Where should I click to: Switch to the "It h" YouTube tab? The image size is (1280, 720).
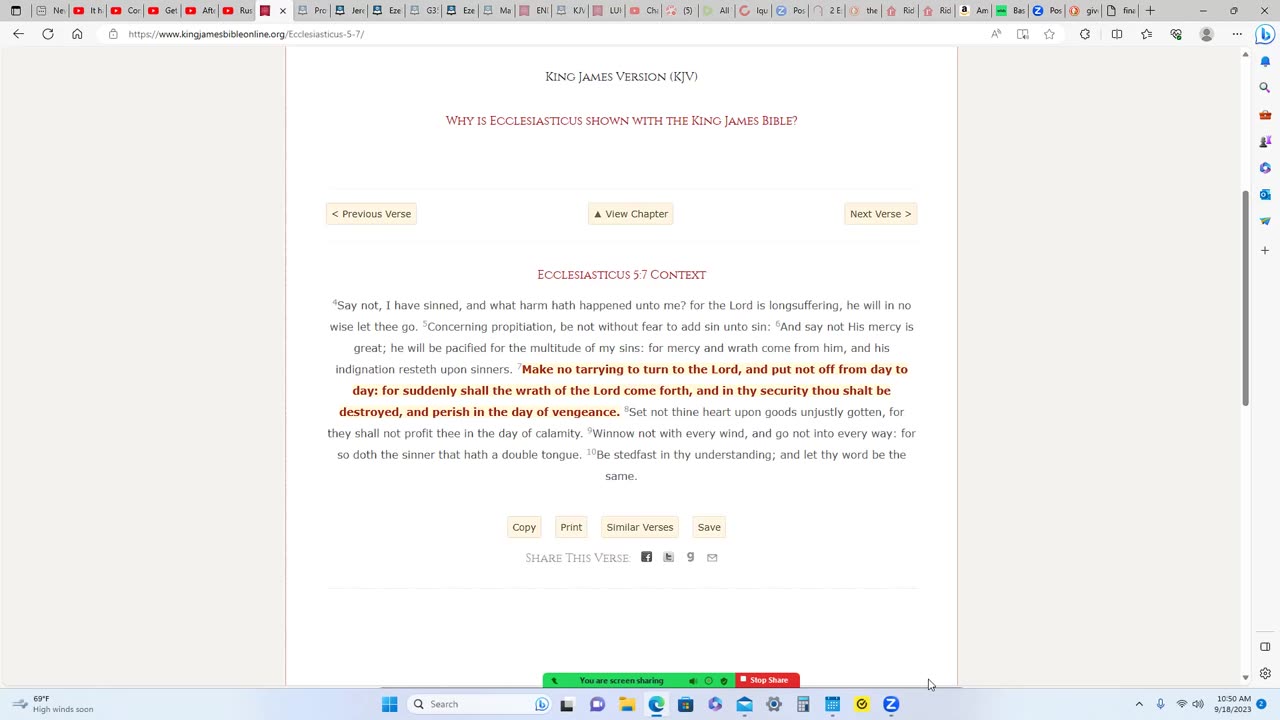click(87, 11)
